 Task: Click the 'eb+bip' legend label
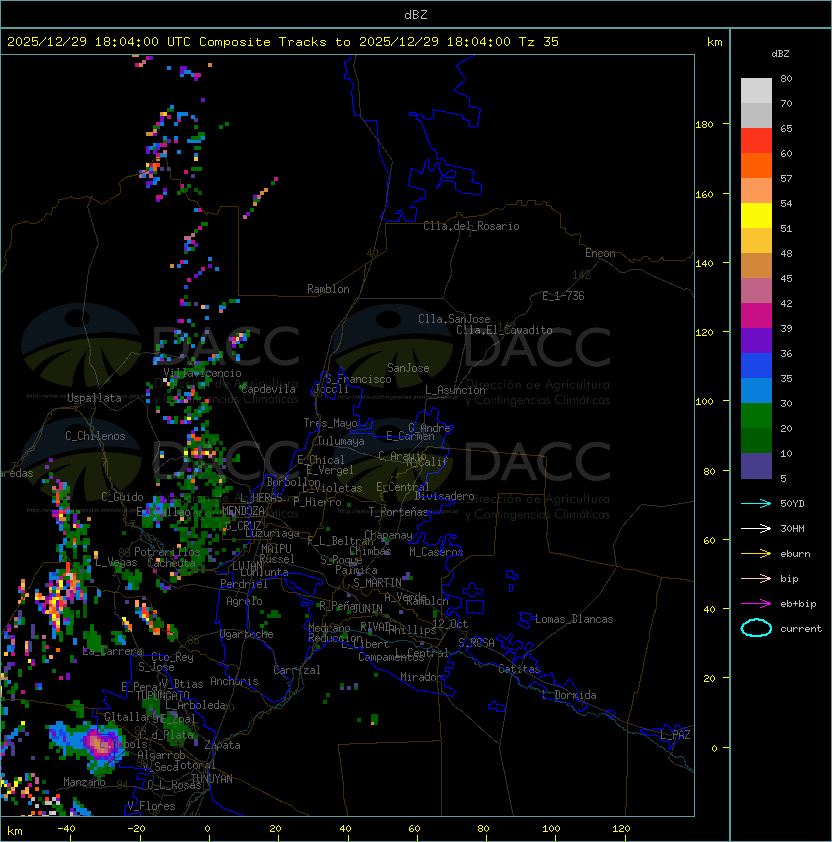[798, 604]
